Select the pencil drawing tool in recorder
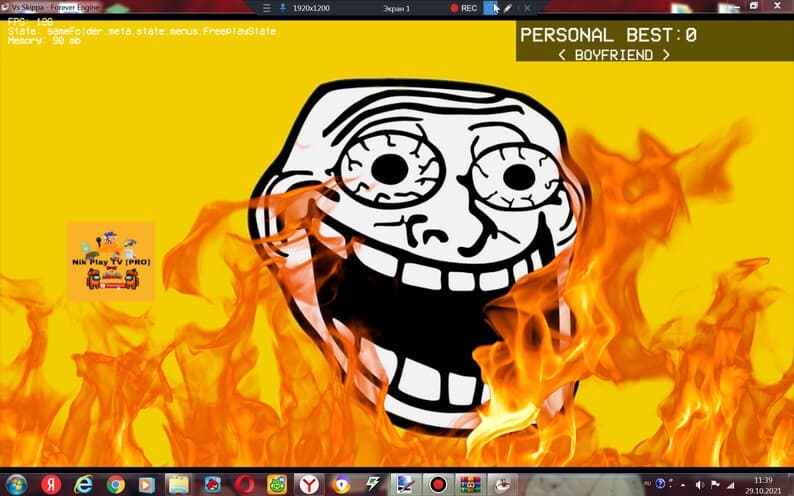794x496 pixels. (508, 8)
